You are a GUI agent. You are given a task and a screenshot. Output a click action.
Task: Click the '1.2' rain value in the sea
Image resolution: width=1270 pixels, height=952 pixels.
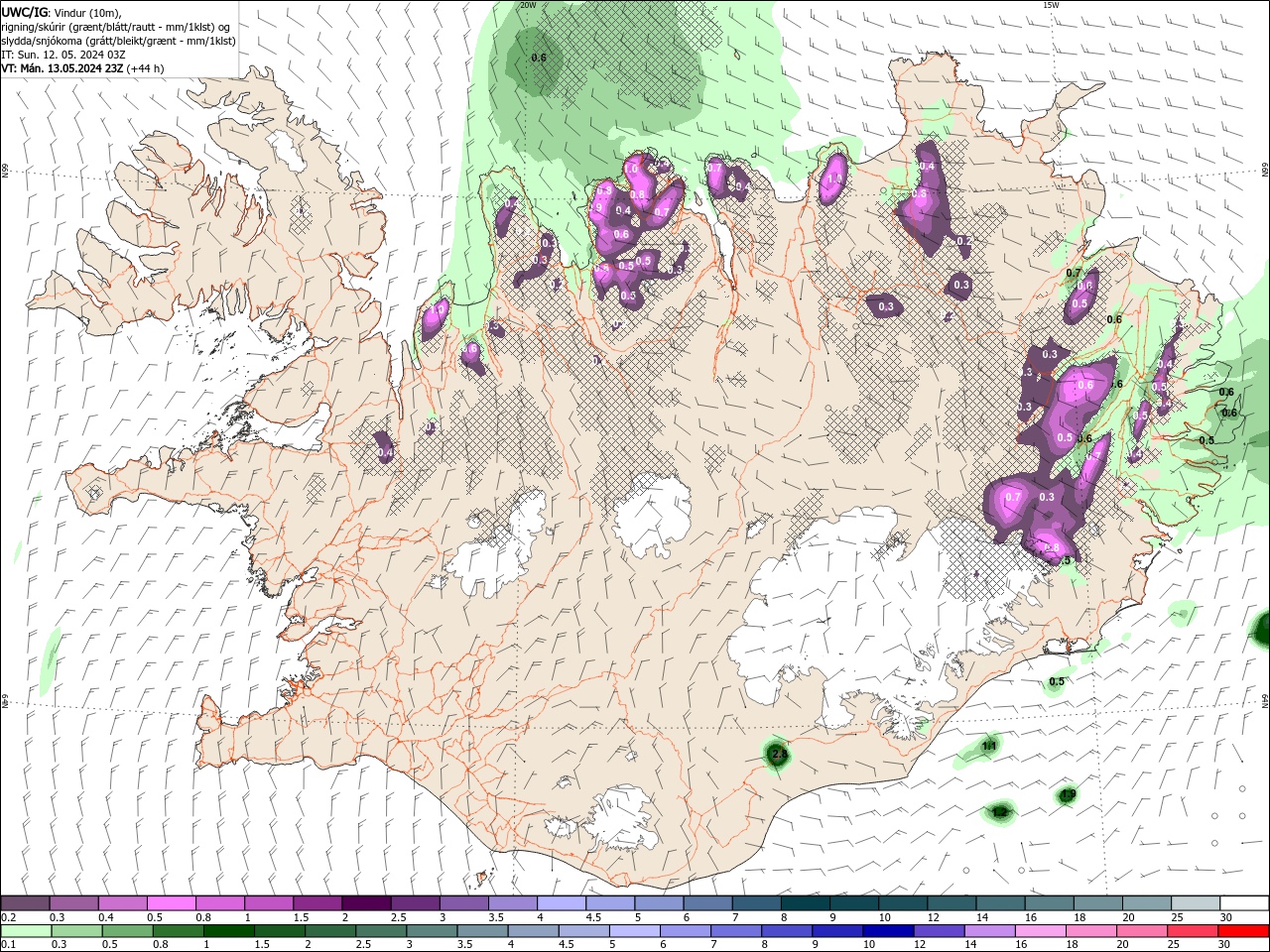point(999,812)
